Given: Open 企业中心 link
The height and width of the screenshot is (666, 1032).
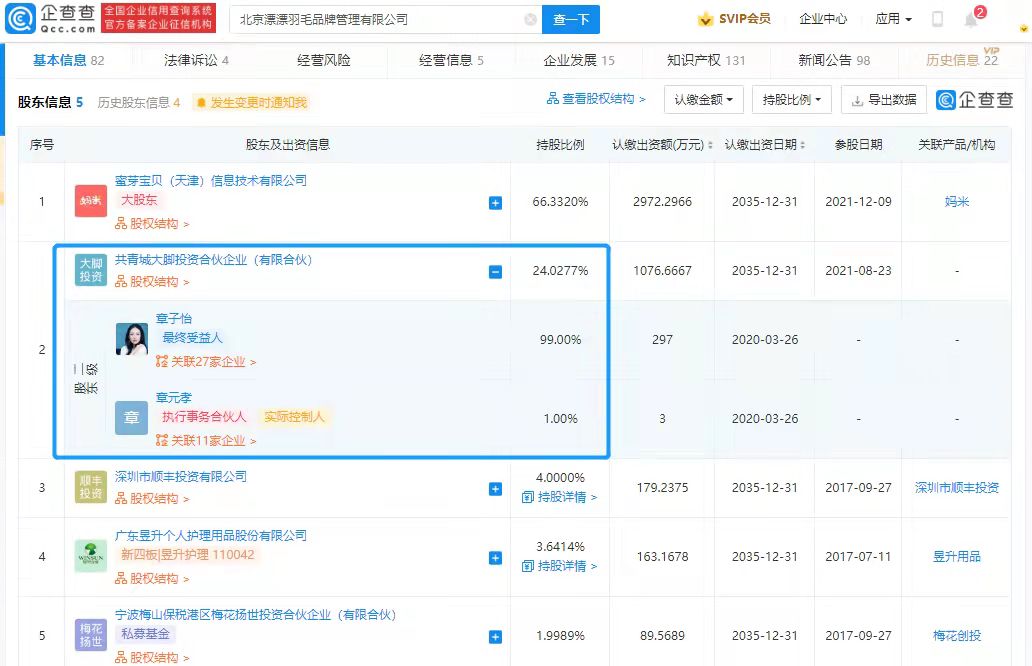Looking at the screenshot, I should pyautogui.click(x=823, y=19).
